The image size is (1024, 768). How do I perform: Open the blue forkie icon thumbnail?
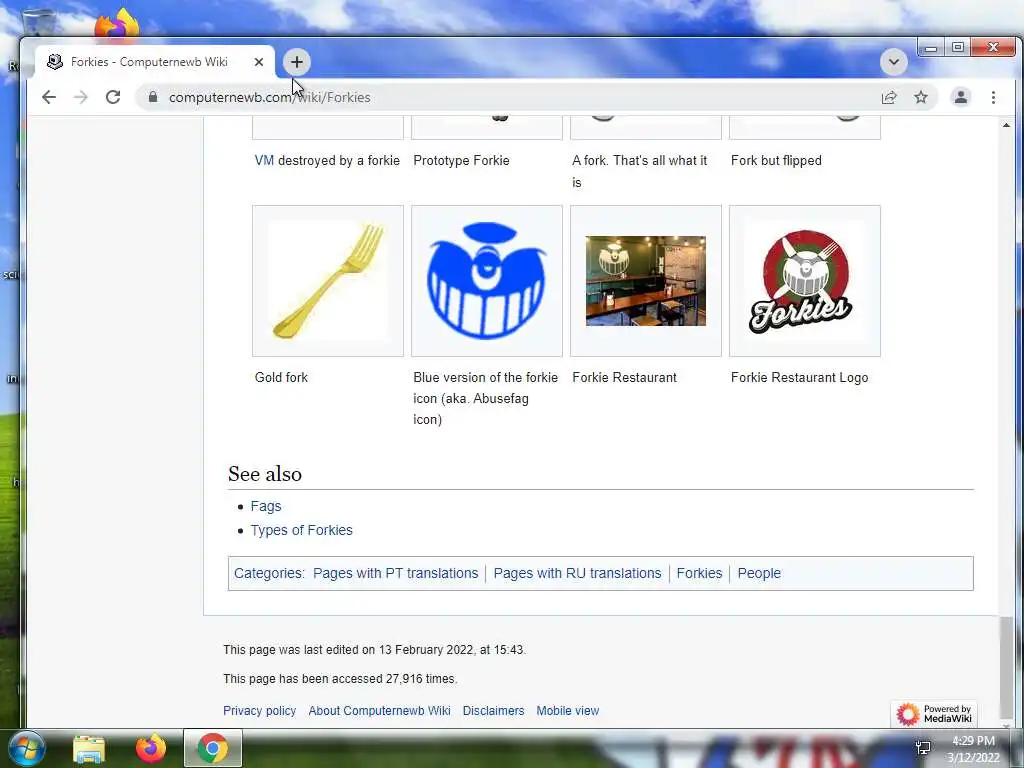coord(487,281)
